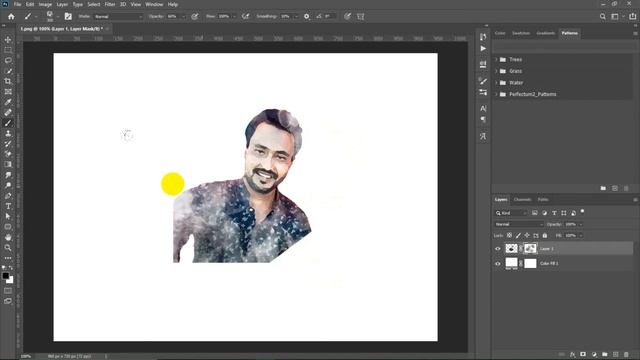This screenshot has width=640, height=360.
Task: Delete layer with the trash icon
Action: coord(627,354)
